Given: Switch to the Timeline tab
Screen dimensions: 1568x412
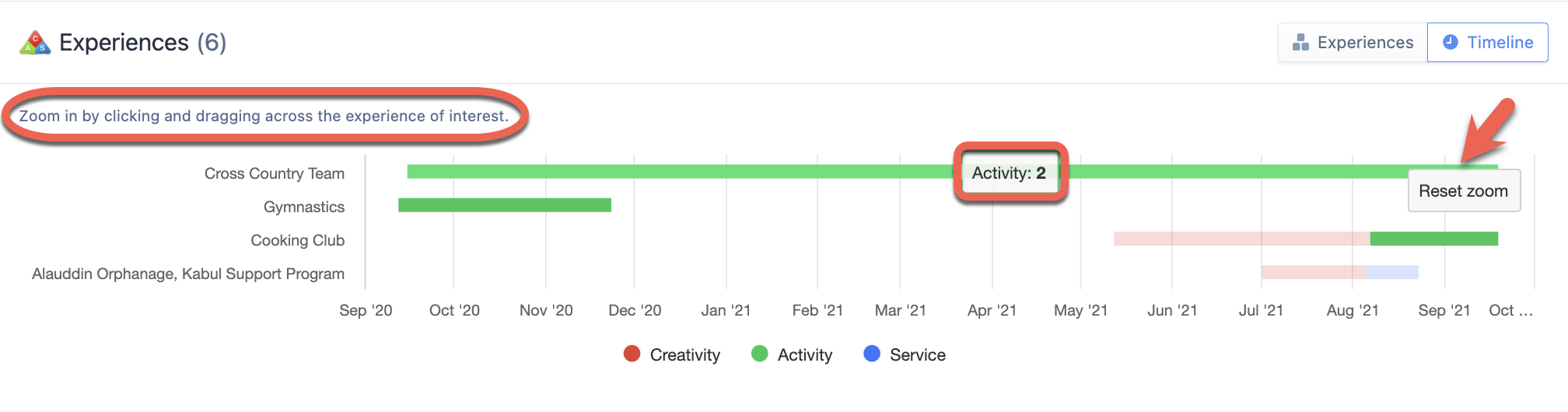Looking at the screenshot, I should coord(1488,43).
